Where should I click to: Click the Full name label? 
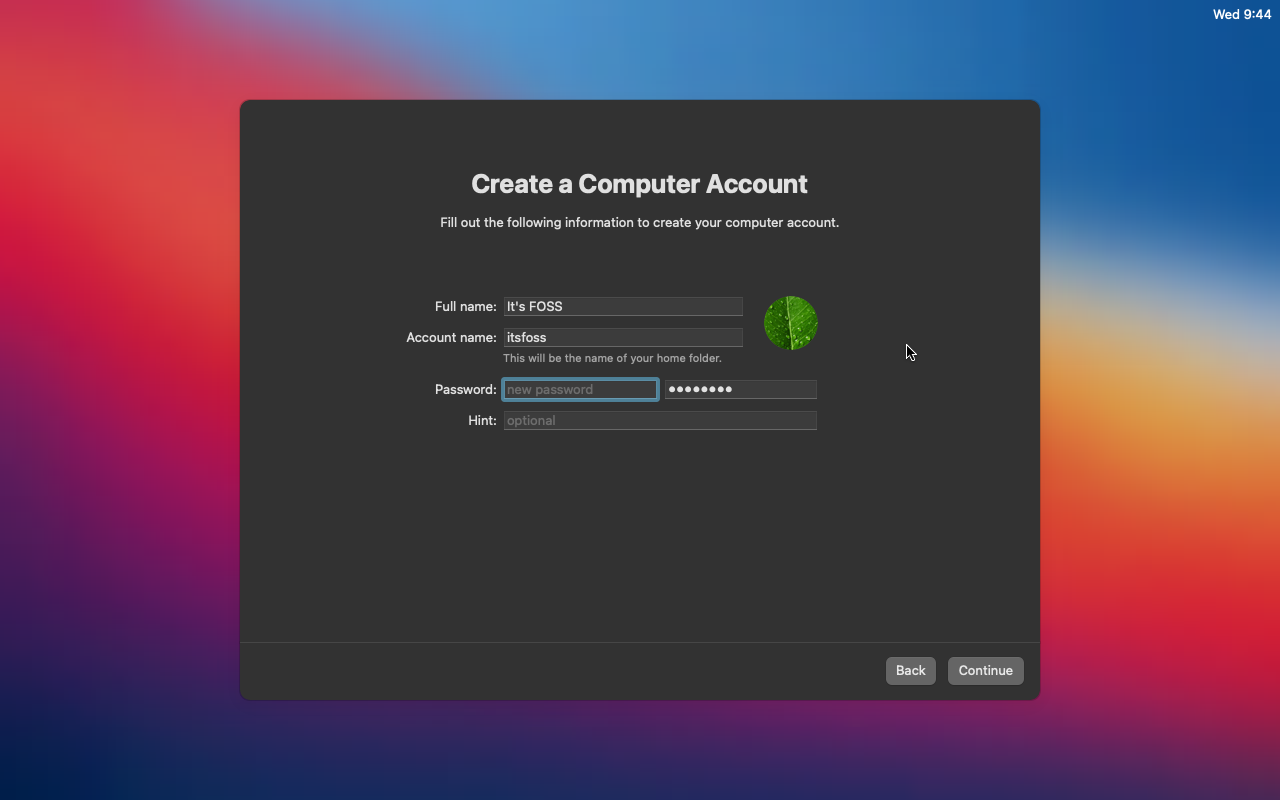[464, 306]
